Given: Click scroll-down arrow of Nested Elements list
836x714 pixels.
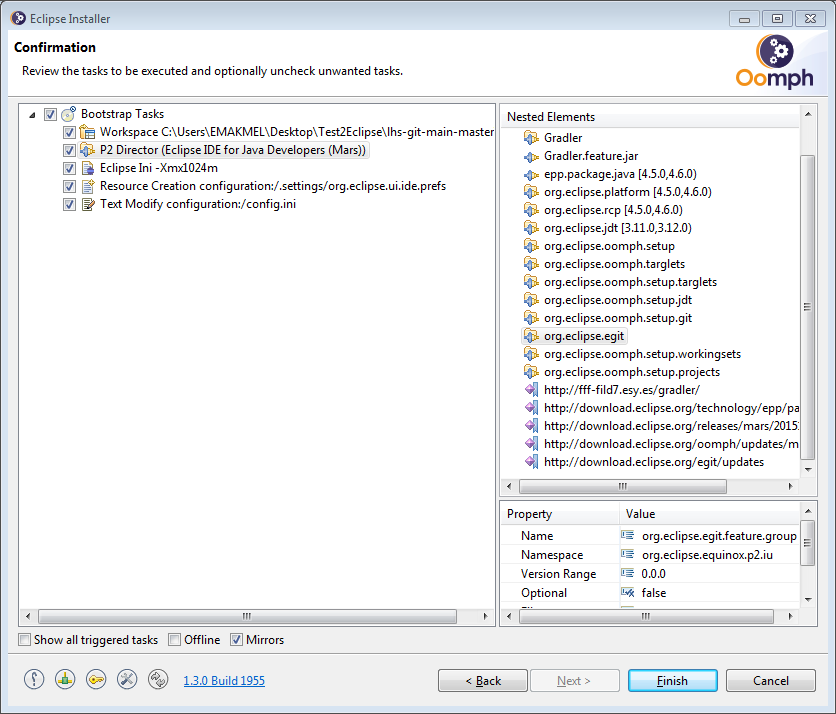Looking at the screenshot, I should (808, 470).
